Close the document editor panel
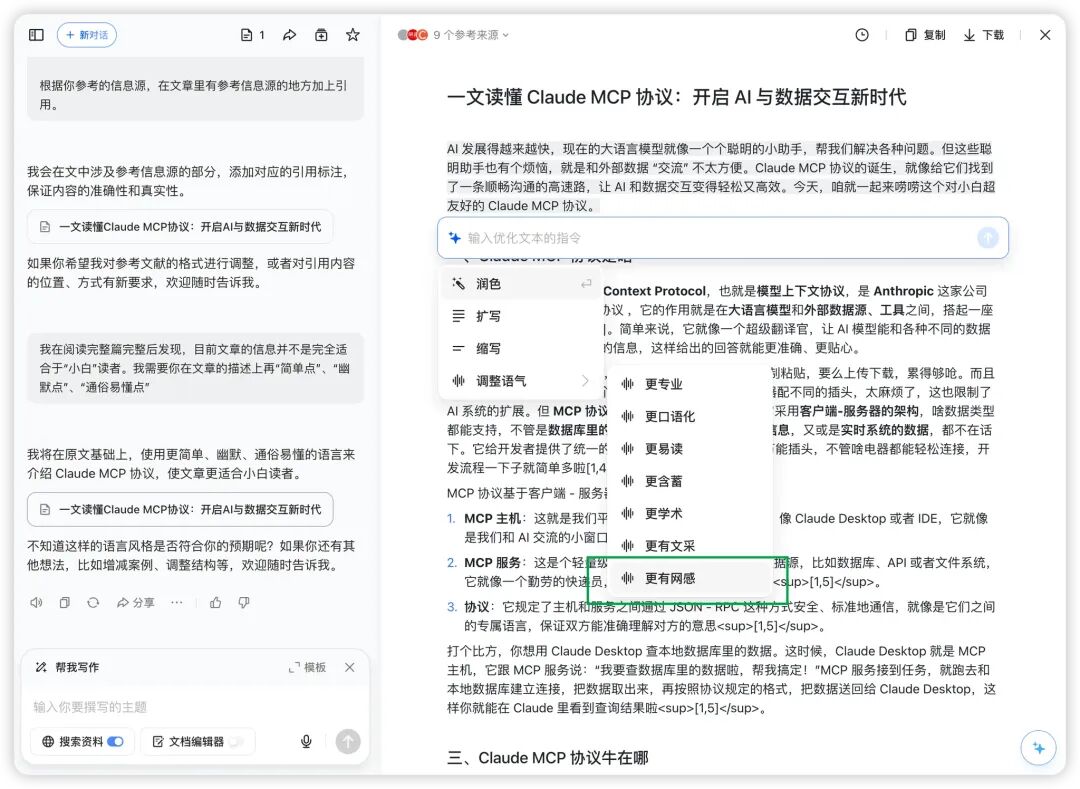The image size is (1080, 789). 1045,34
